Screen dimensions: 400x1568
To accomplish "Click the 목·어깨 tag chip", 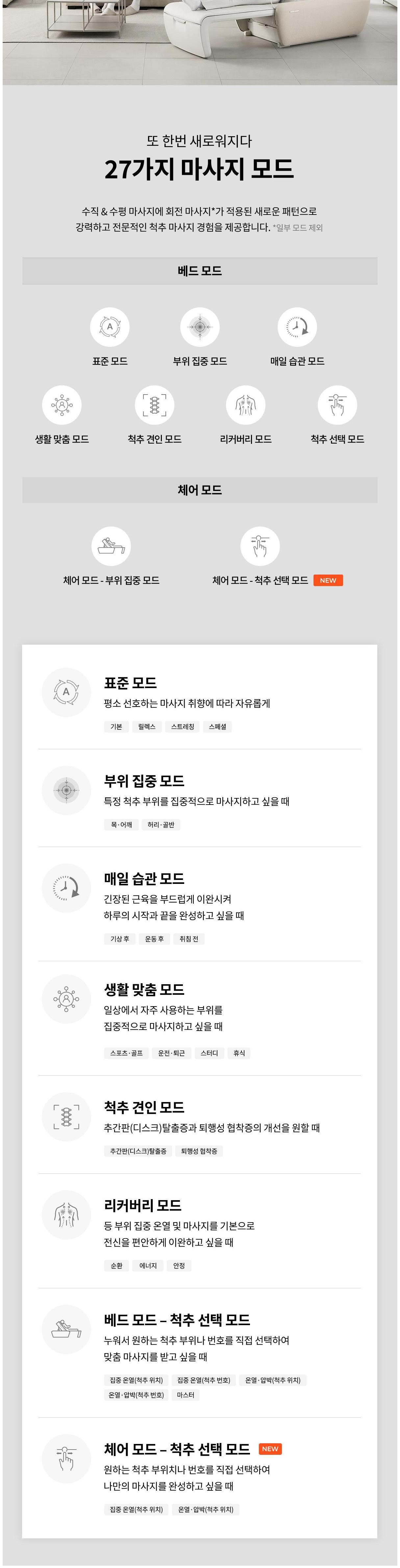I will pyautogui.click(x=121, y=824).
